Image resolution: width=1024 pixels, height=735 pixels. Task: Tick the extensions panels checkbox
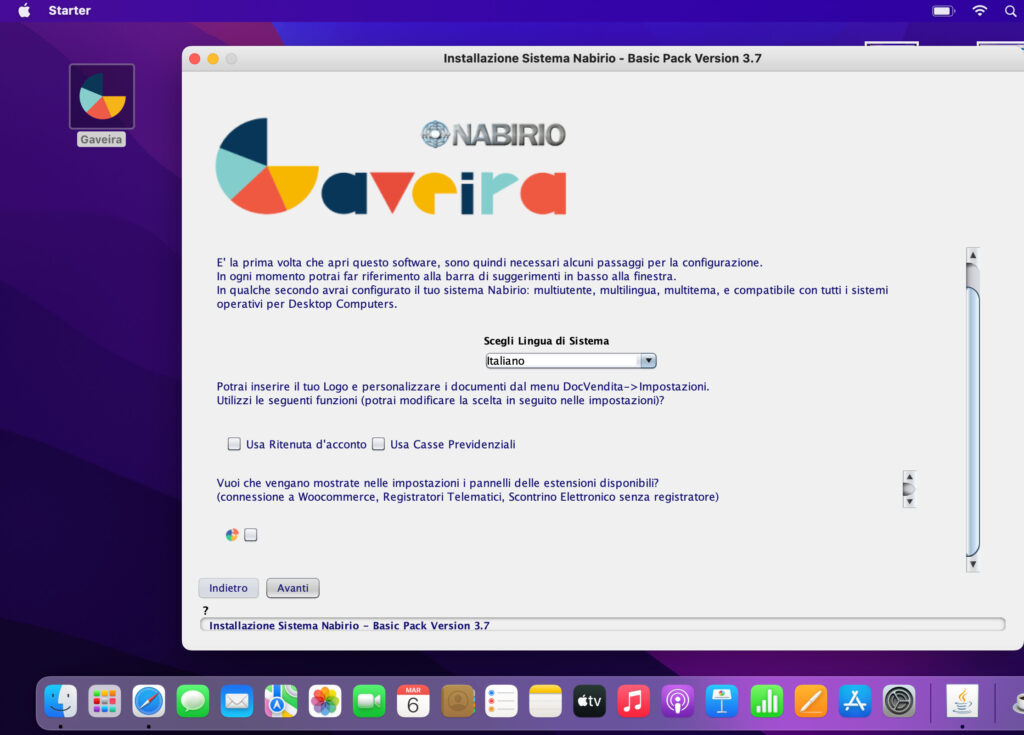[251, 535]
